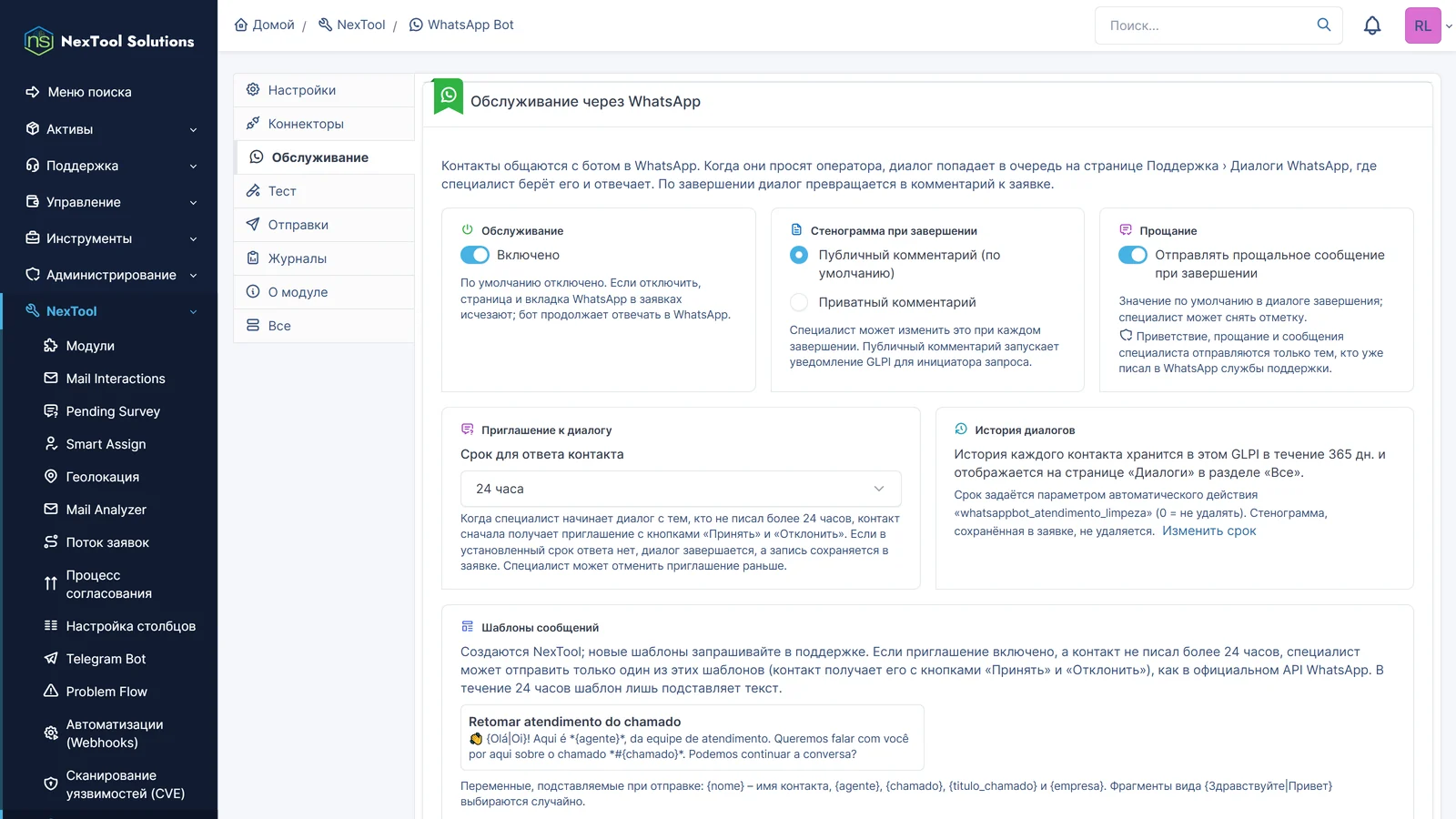Click the NexTool Solutions logo
Screen dimensions: 1456x819
(x=109, y=41)
